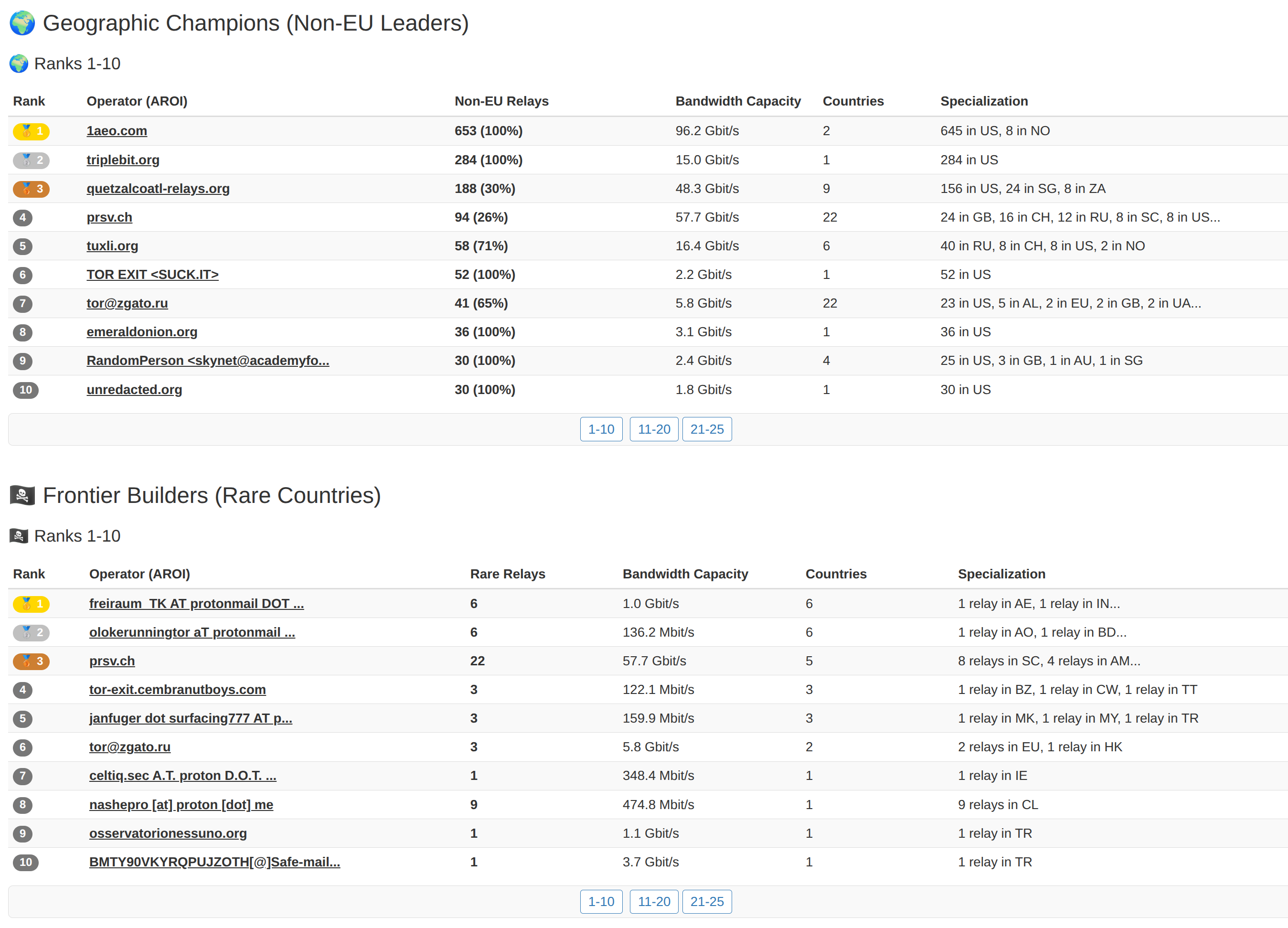Click small globe icon beside Geographic Ranks 1-10

pos(19,64)
